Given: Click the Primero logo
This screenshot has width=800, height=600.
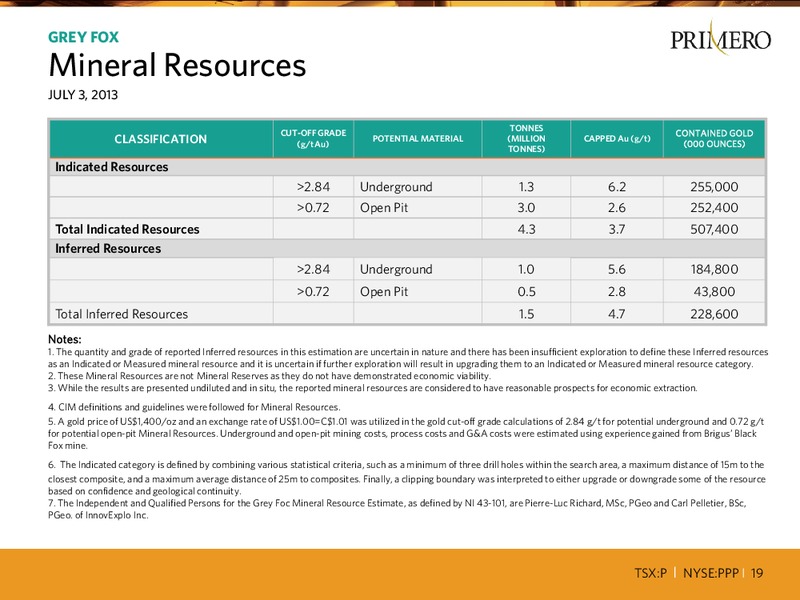Looking at the screenshot, I should [720, 38].
